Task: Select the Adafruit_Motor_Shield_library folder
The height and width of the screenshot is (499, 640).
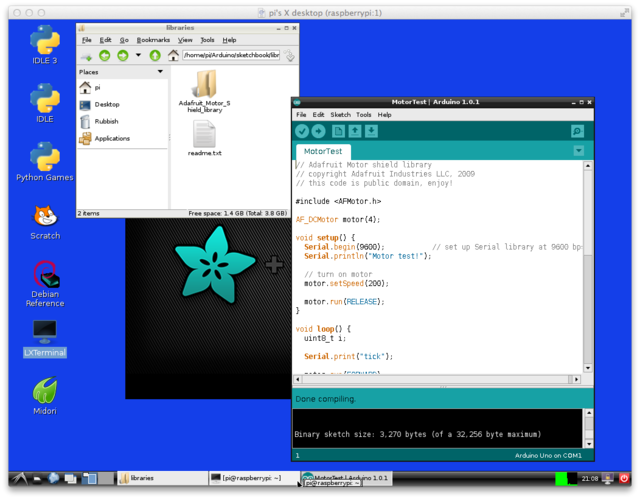Action: pyautogui.click(x=204, y=93)
